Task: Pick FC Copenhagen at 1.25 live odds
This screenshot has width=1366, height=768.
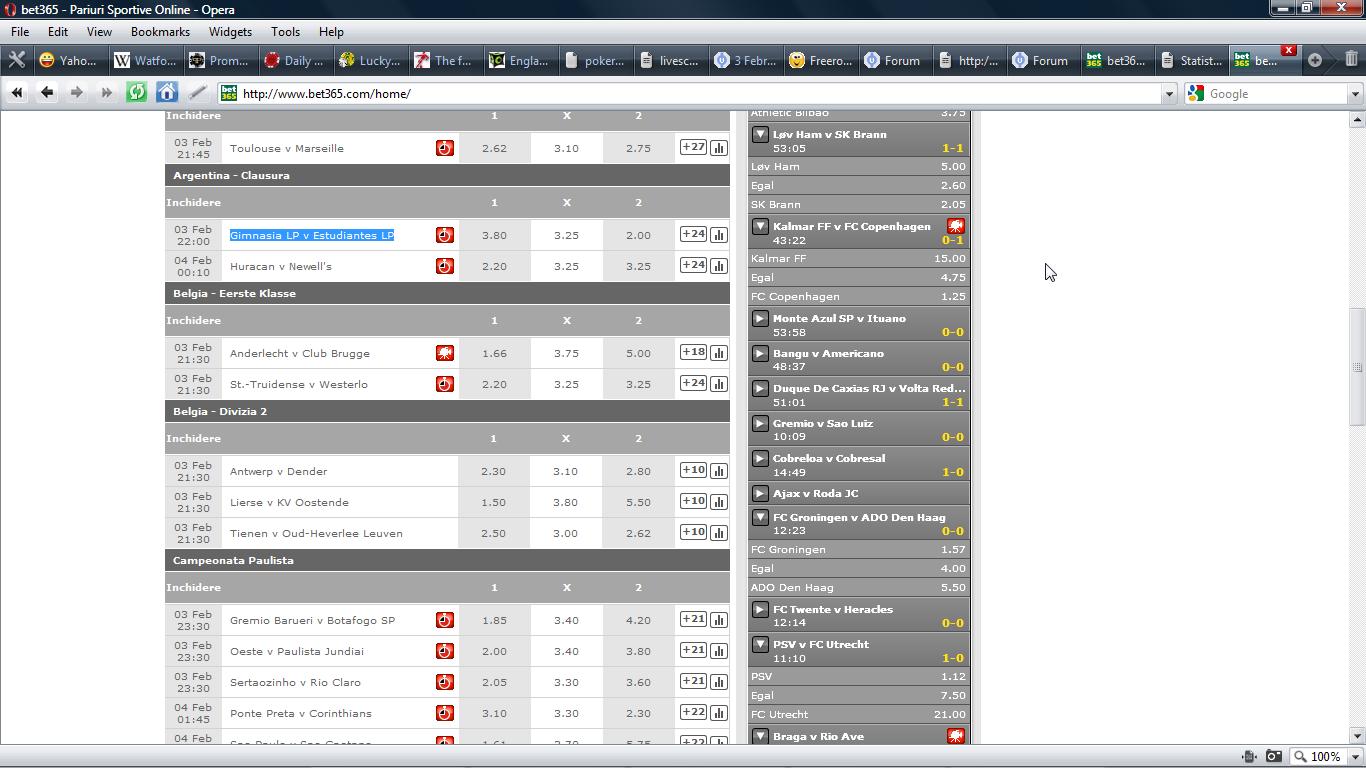Action: pyautogui.click(x=859, y=296)
